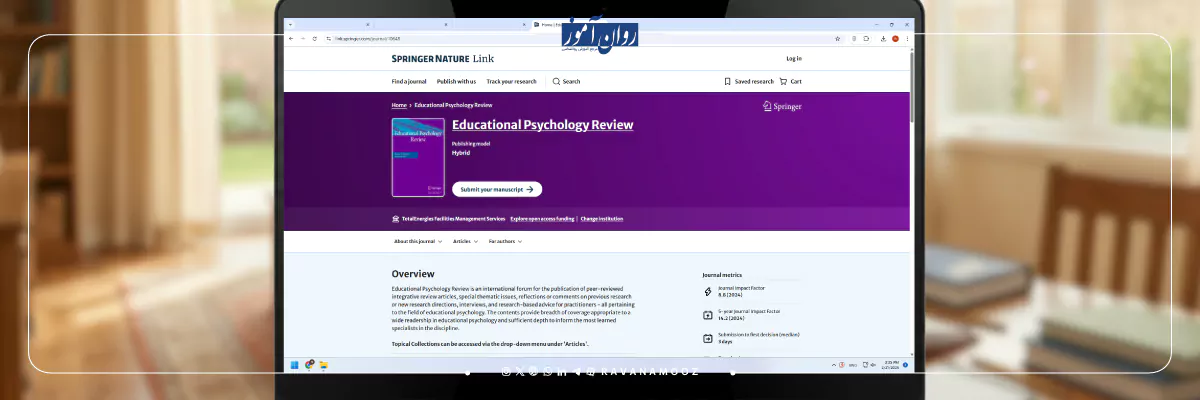Close the second browser tab
The image size is (1200, 400).
click(x=446, y=24)
